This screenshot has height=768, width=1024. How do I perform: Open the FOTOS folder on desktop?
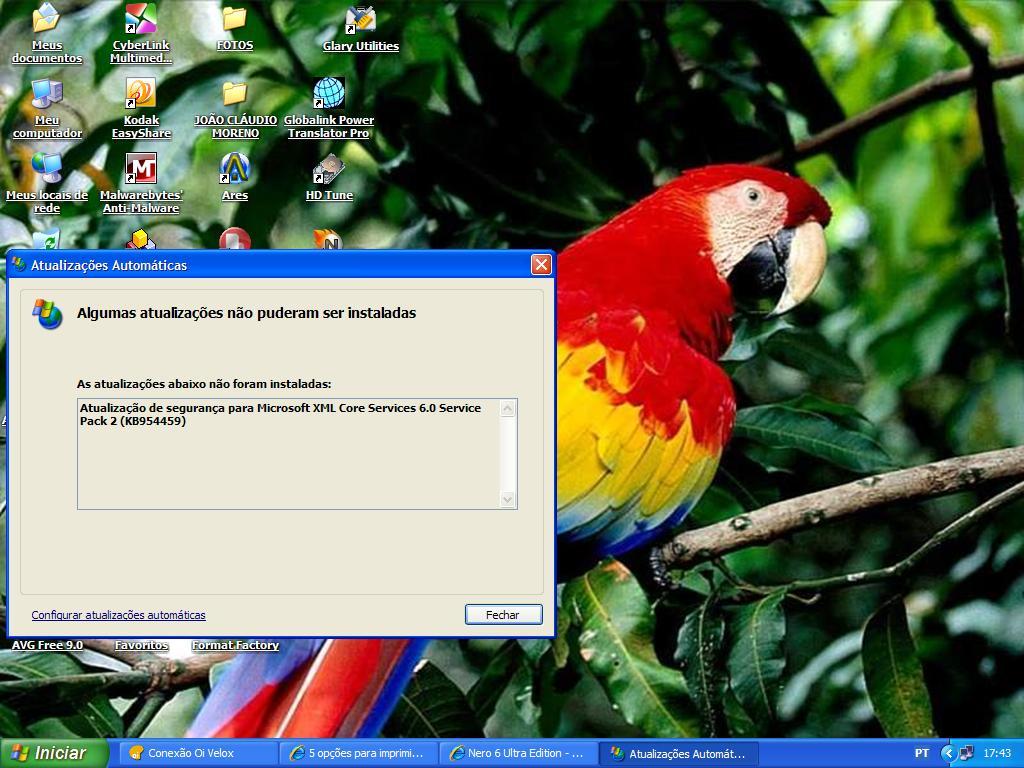coord(234,27)
